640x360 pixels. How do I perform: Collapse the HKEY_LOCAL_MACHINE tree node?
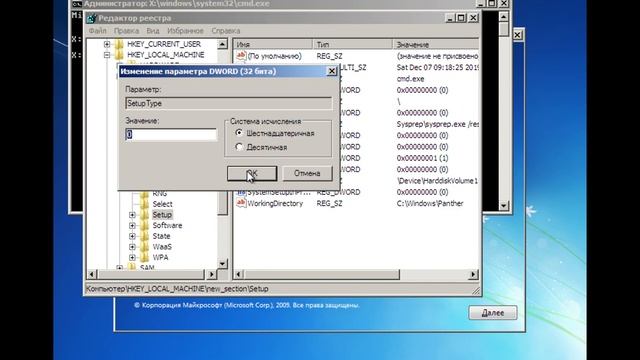[x=107, y=55]
